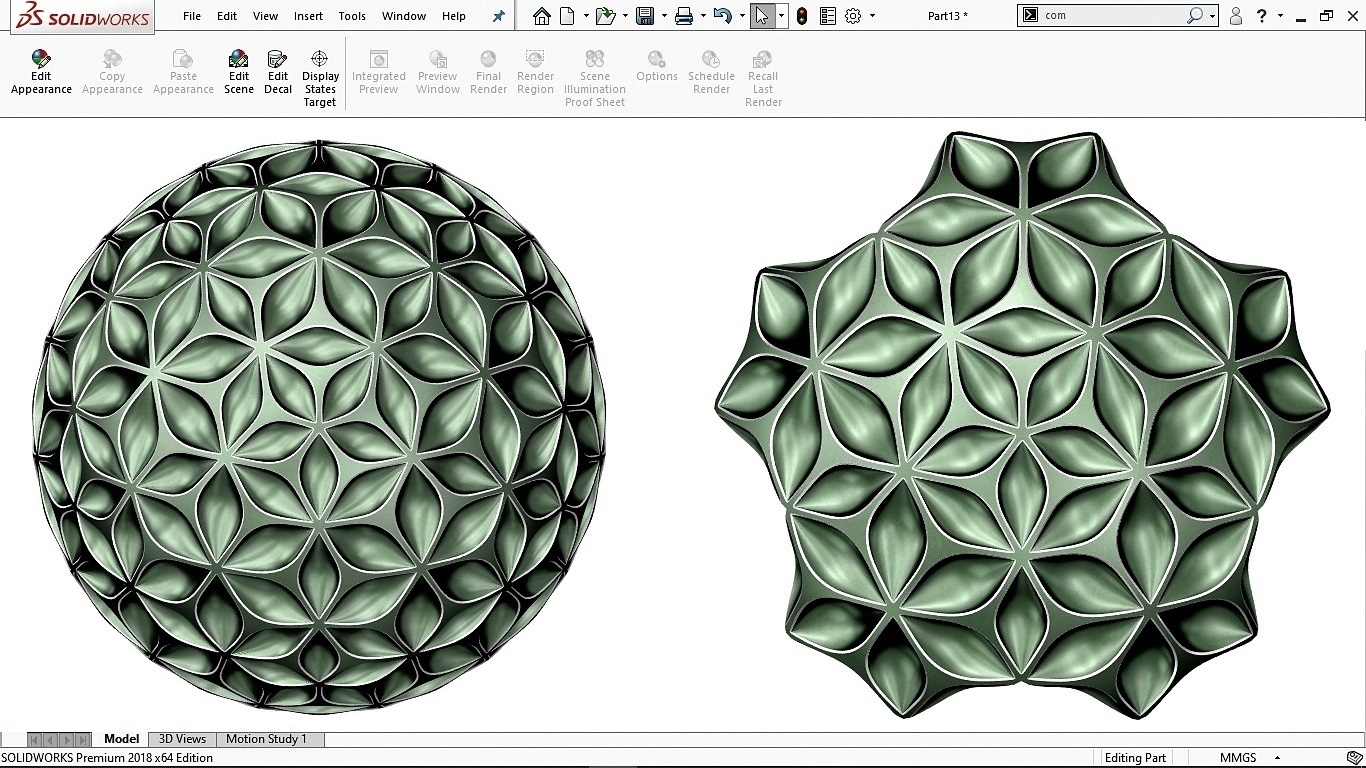
Task: Click the search magnifier in command box
Action: pos(1195,16)
